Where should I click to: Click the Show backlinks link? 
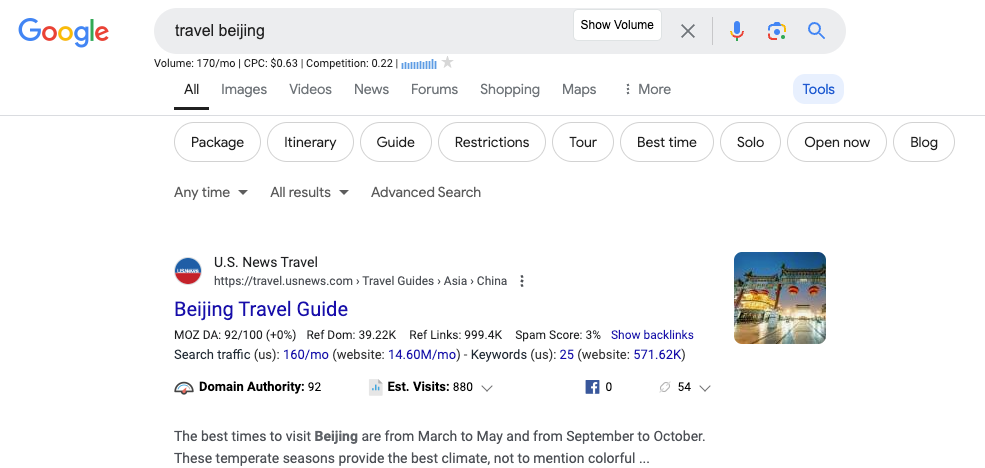pyautogui.click(x=652, y=335)
